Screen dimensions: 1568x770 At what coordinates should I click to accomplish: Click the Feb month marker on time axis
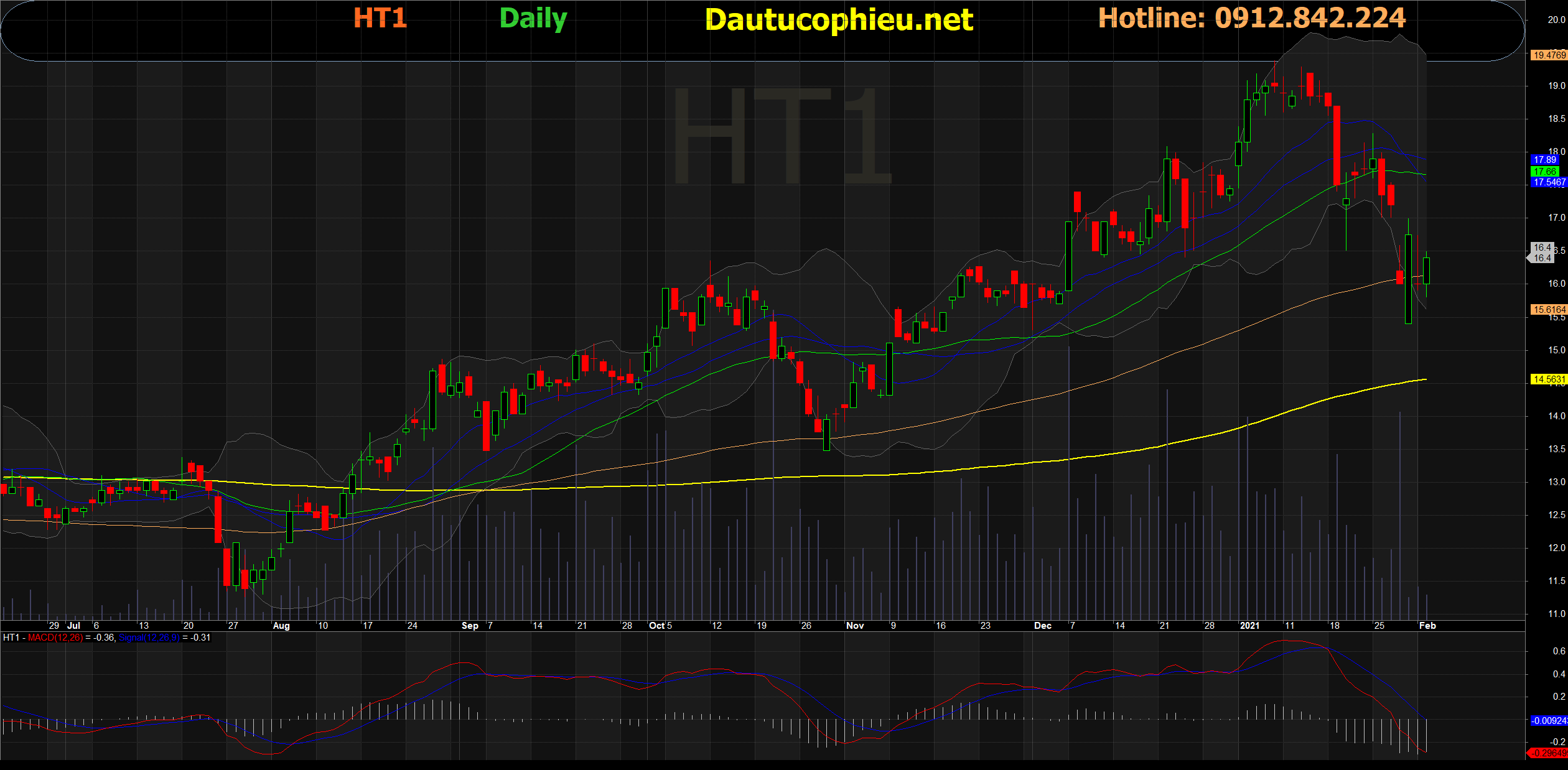(x=1427, y=626)
